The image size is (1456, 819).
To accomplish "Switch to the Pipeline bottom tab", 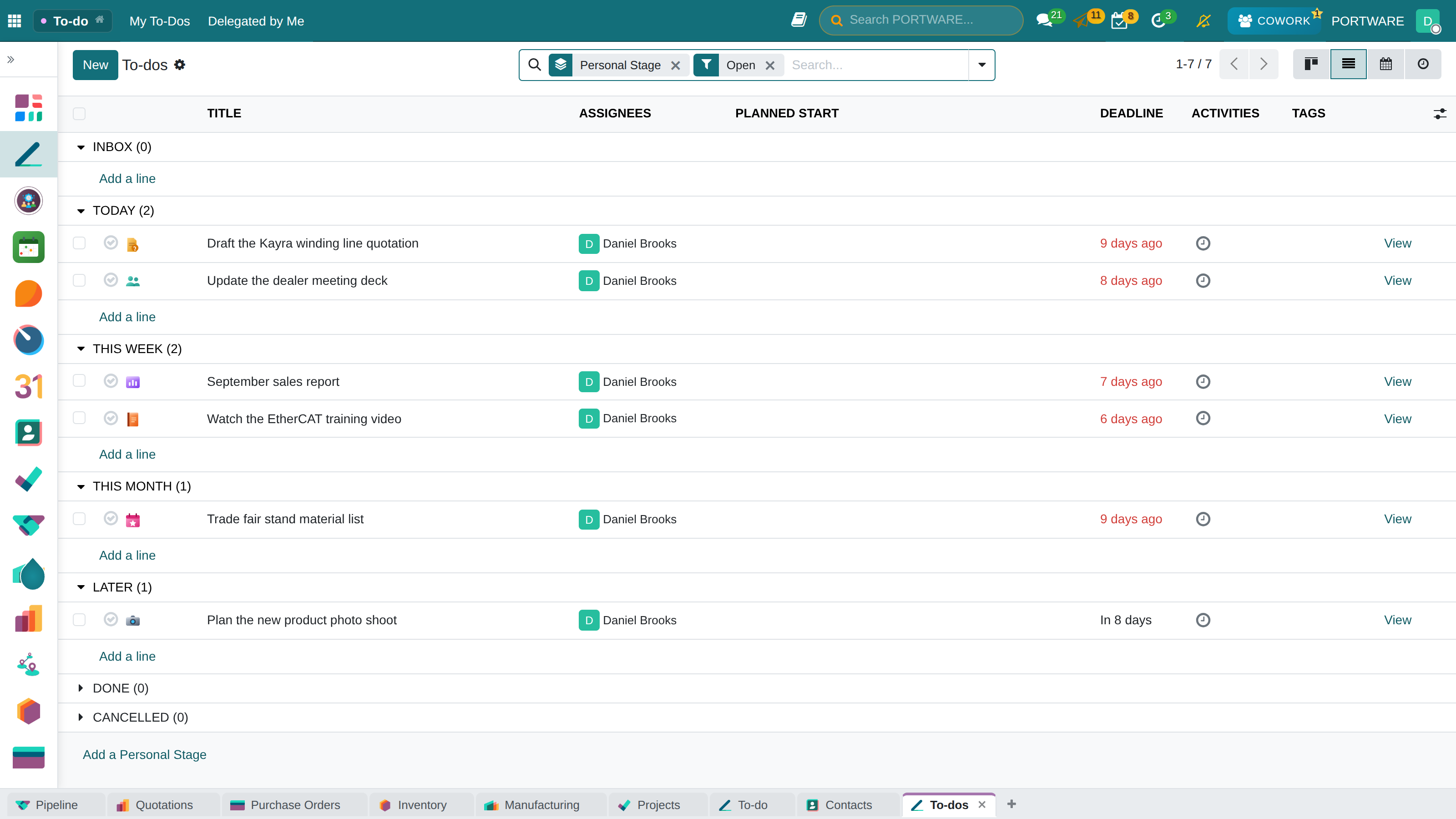I will (x=56, y=805).
